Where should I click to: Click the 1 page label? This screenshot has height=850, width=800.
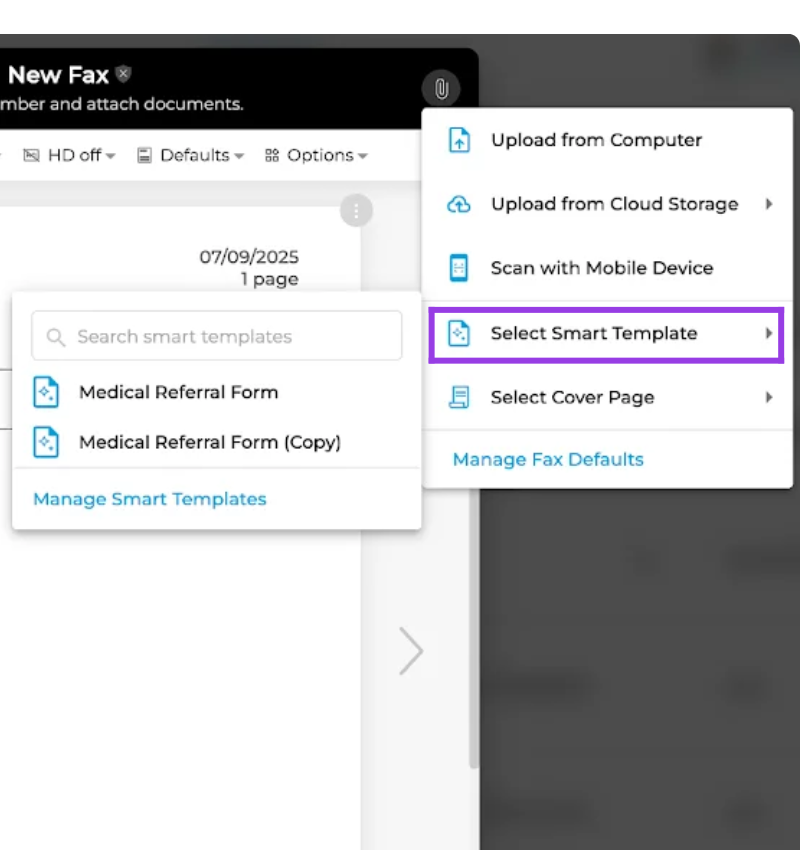click(269, 279)
